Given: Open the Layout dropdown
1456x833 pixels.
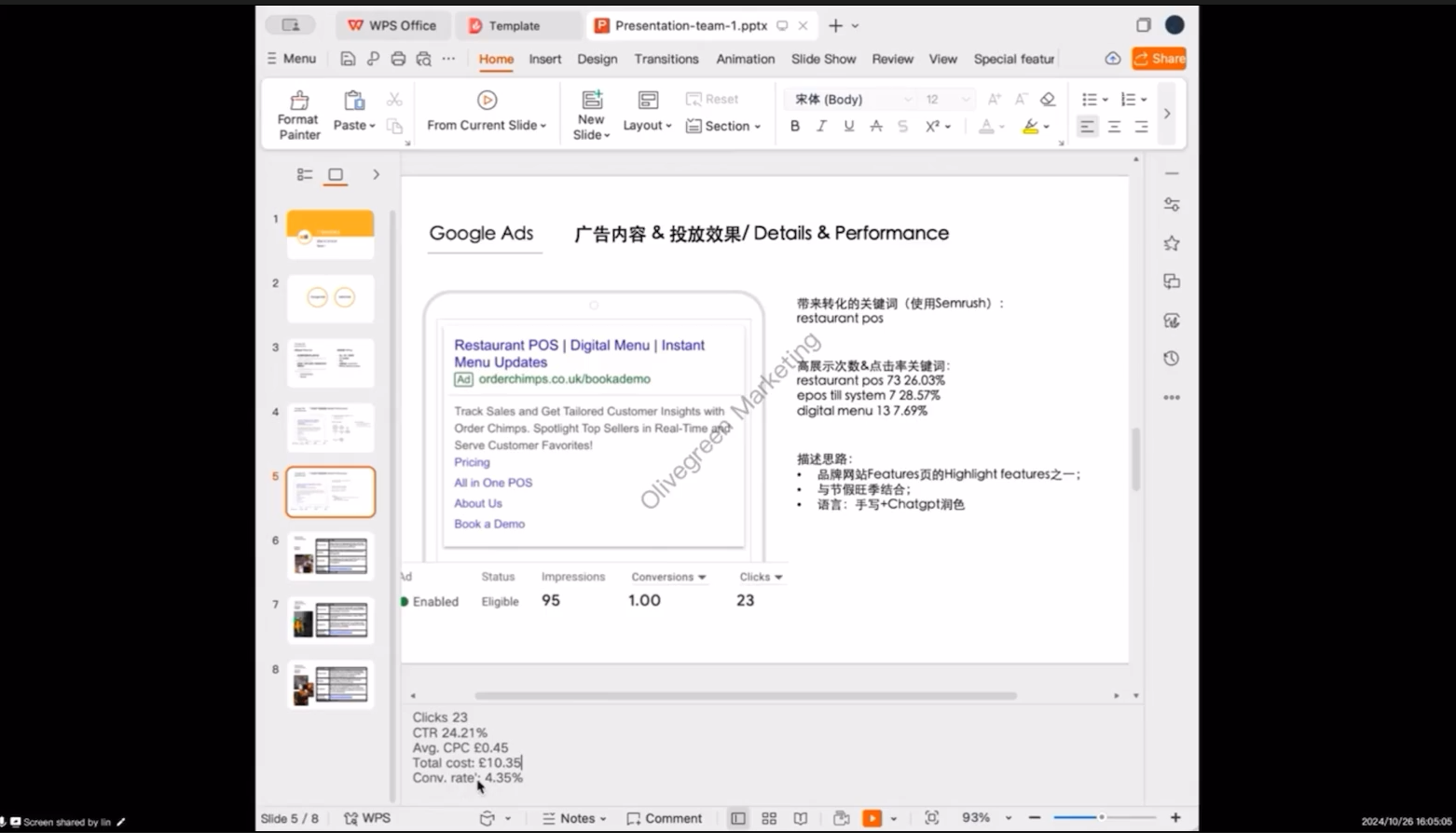Looking at the screenshot, I should [647, 115].
